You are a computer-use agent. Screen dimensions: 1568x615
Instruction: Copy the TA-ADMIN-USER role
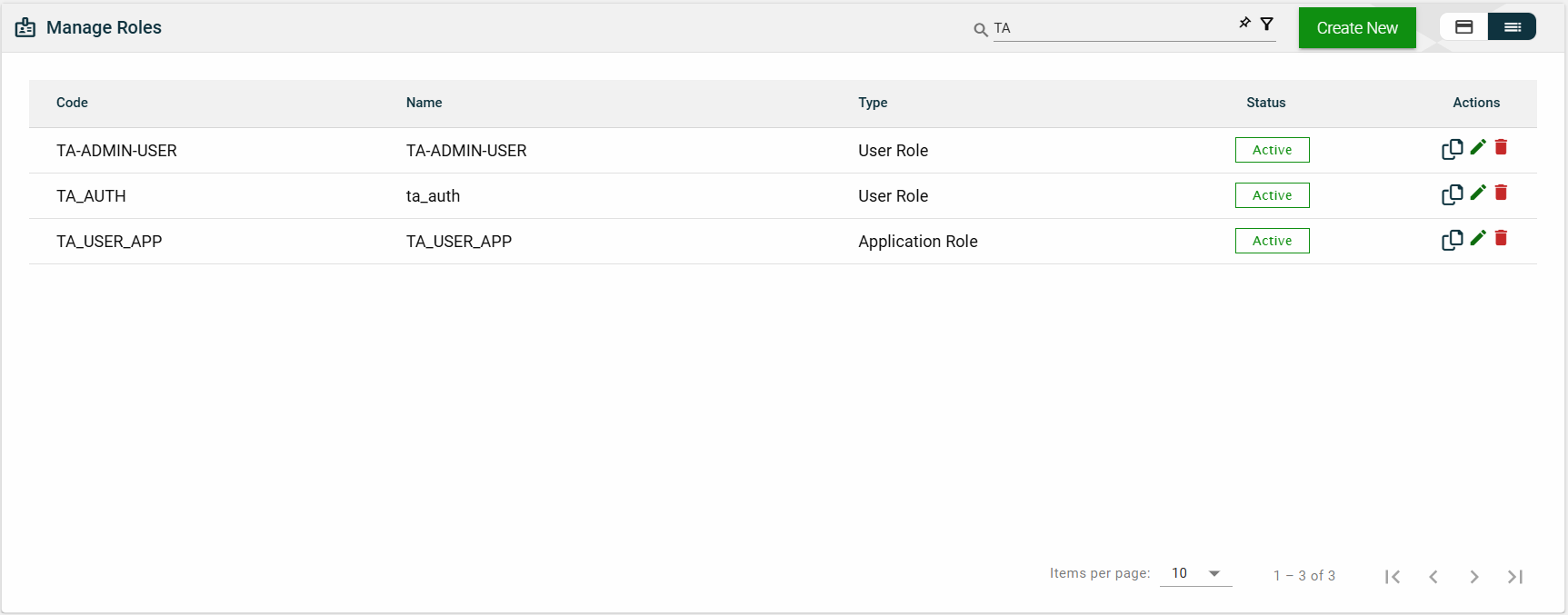(1452, 150)
